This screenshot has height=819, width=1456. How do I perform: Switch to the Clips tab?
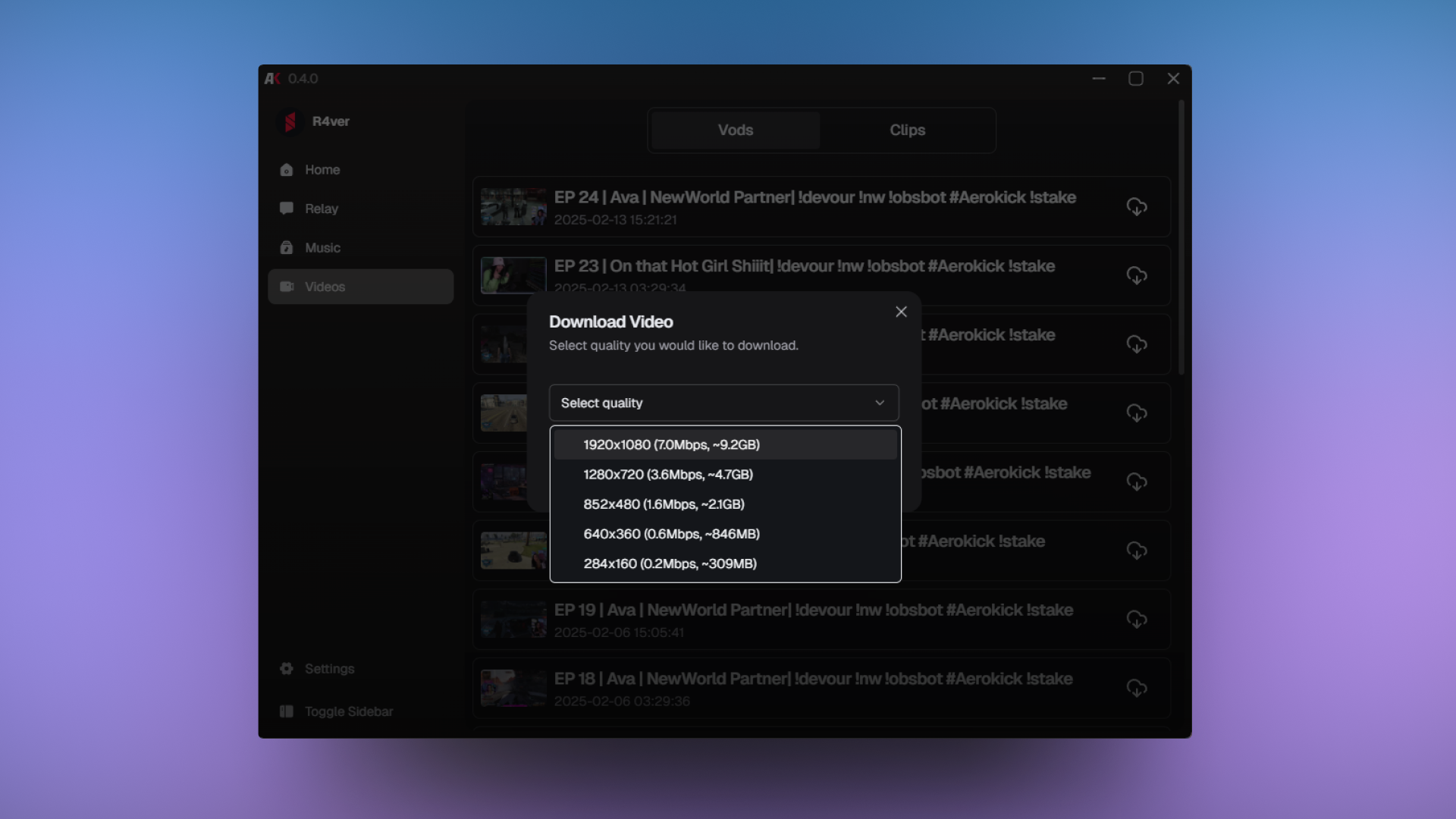point(907,130)
